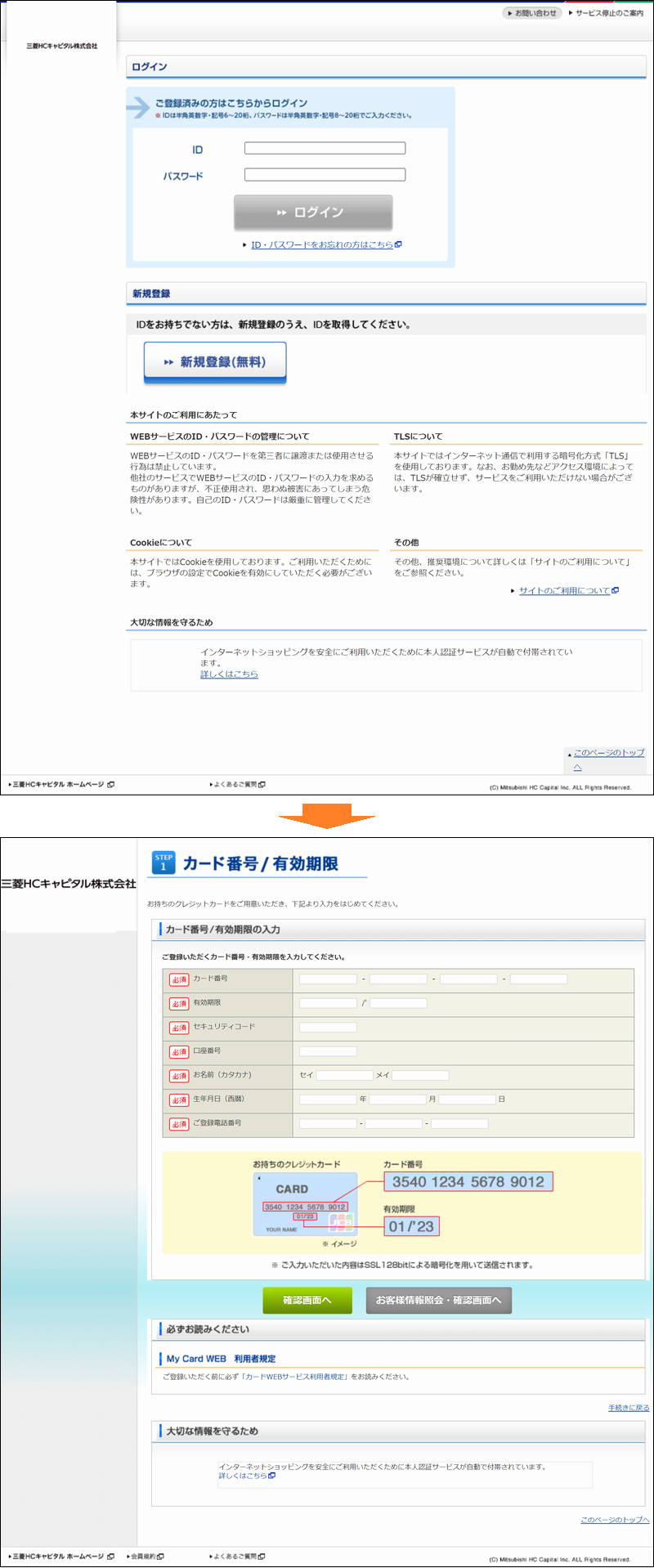
Task: Click the STEP 1 badge icon
Action: (163, 862)
